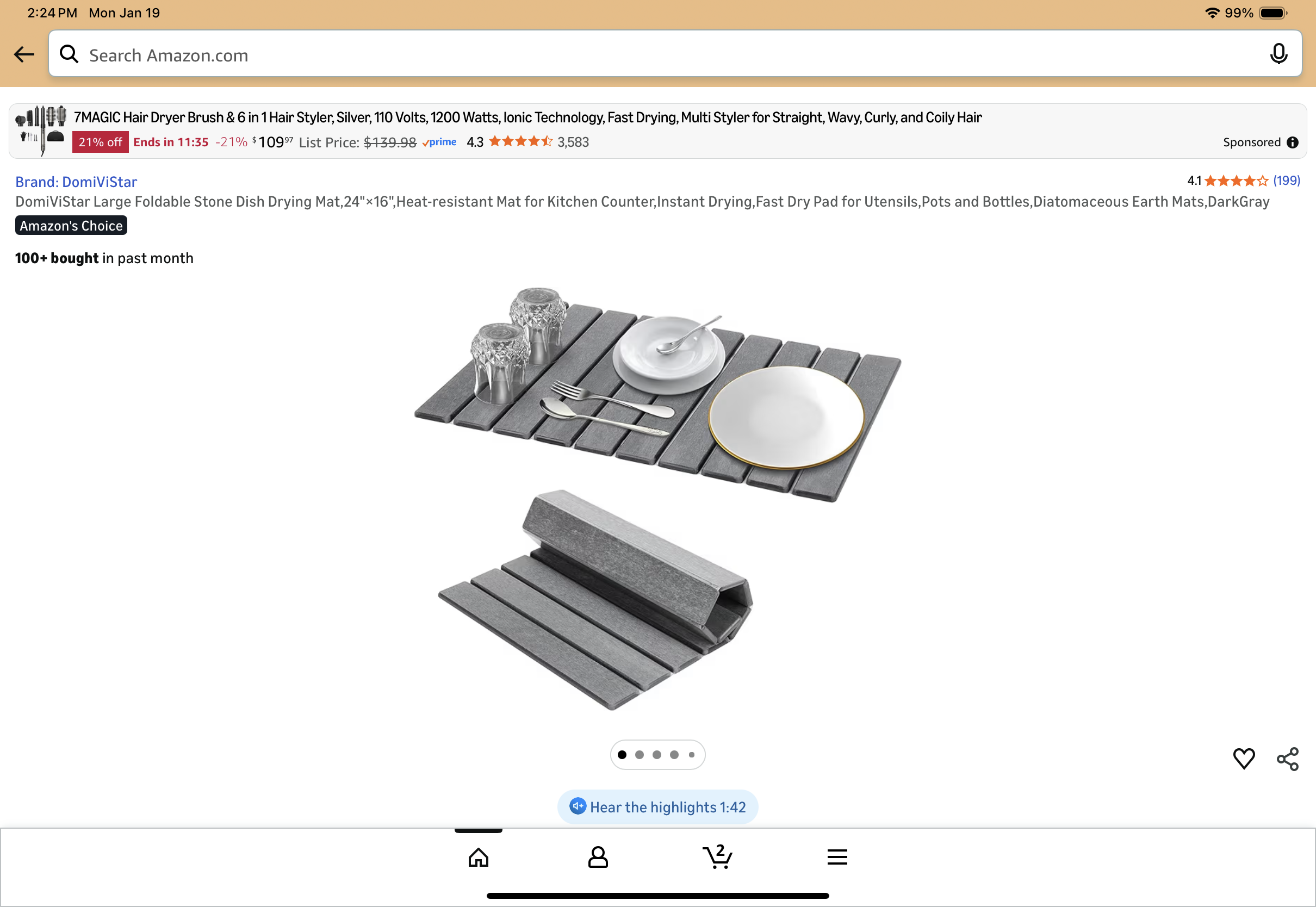The width and height of the screenshot is (1316, 907).
Task: Play Hear the highlights audio
Action: [657, 806]
